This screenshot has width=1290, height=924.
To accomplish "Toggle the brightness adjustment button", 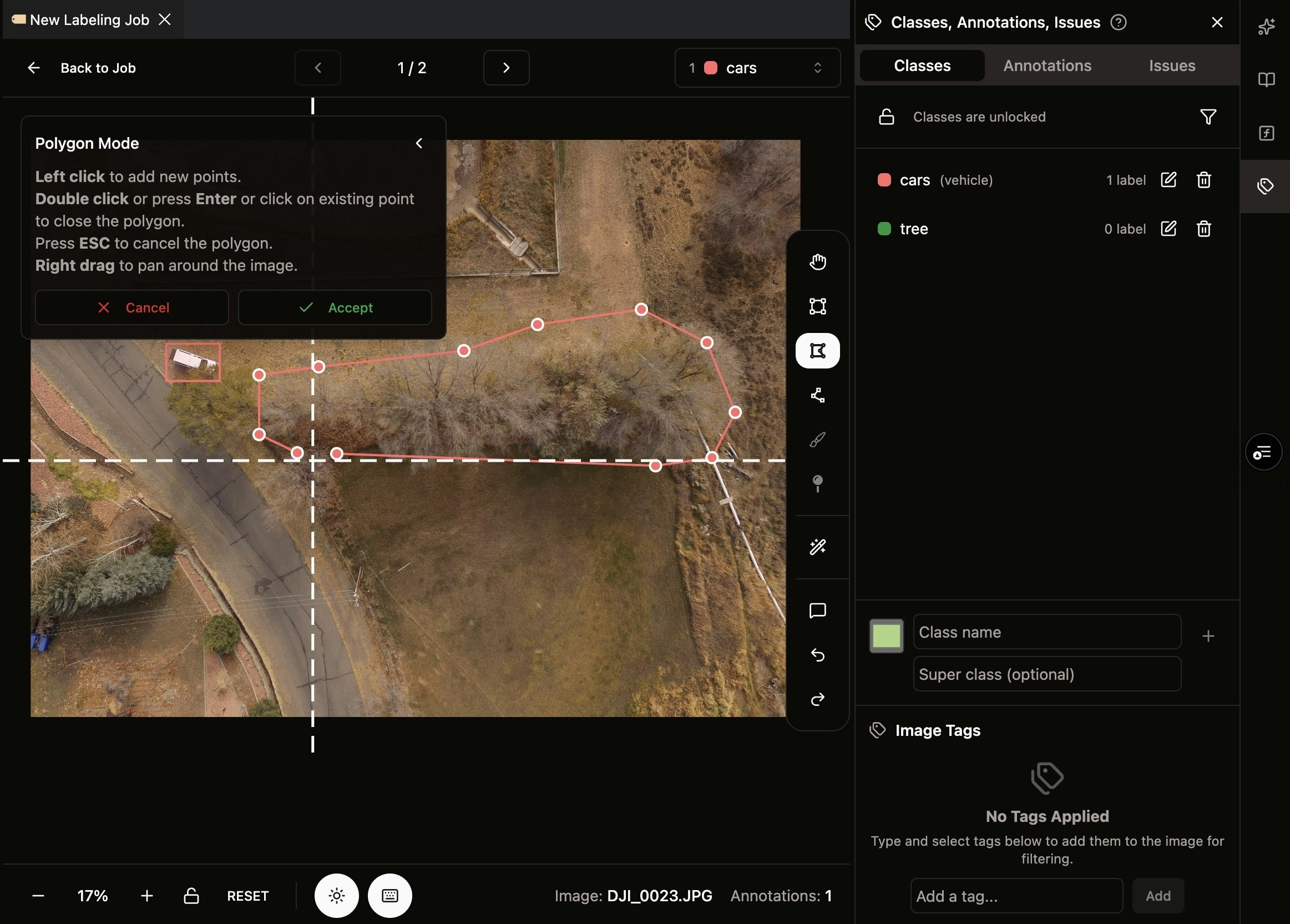I will click(336, 896).
